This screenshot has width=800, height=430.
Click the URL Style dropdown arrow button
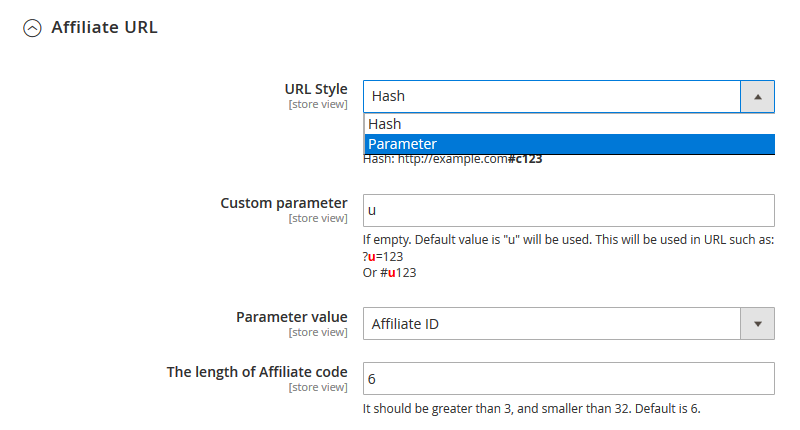coord(757,97)
